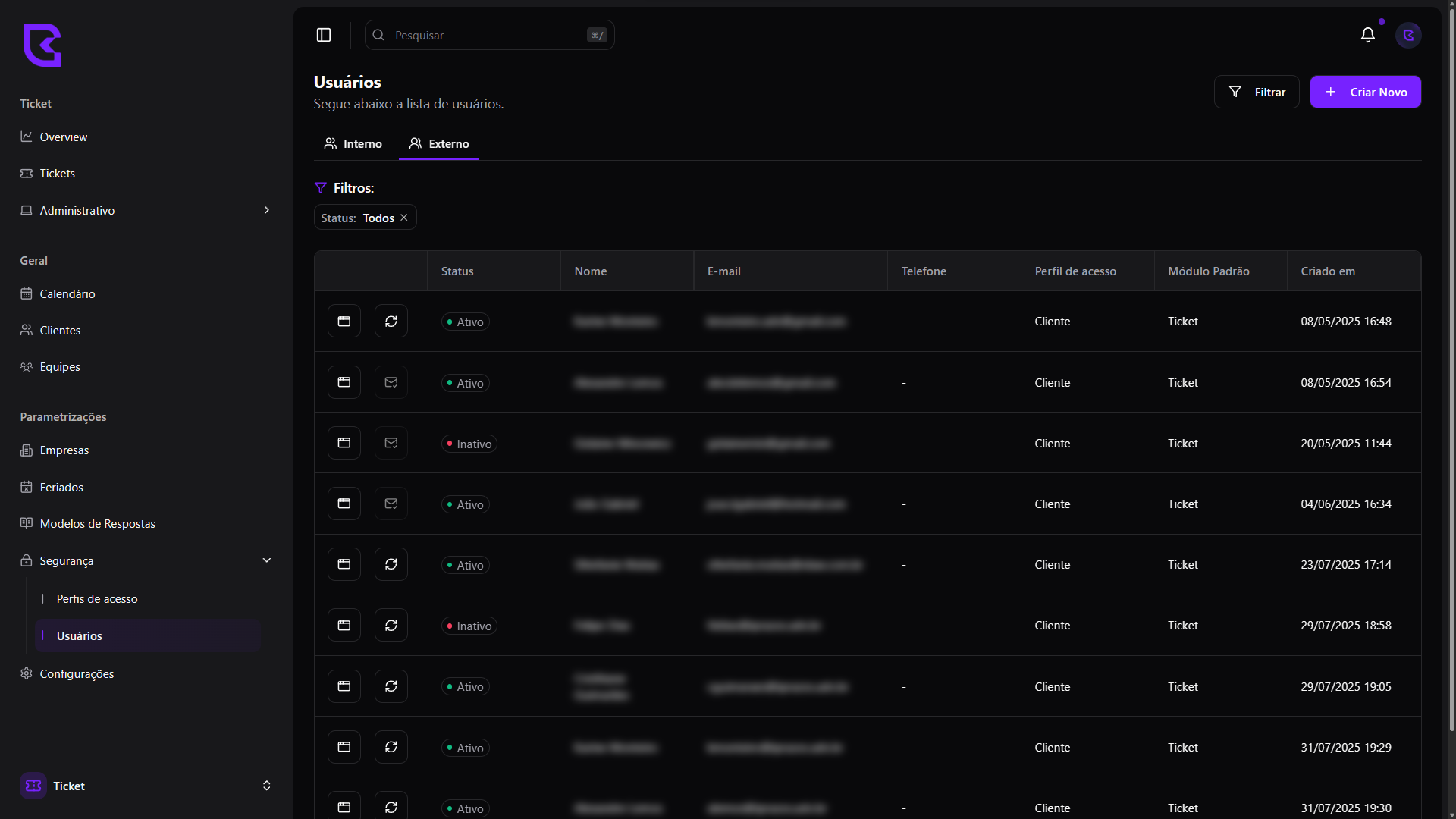Switch to the Interno tab
The image size is (1456, 819).
(353, 144)
